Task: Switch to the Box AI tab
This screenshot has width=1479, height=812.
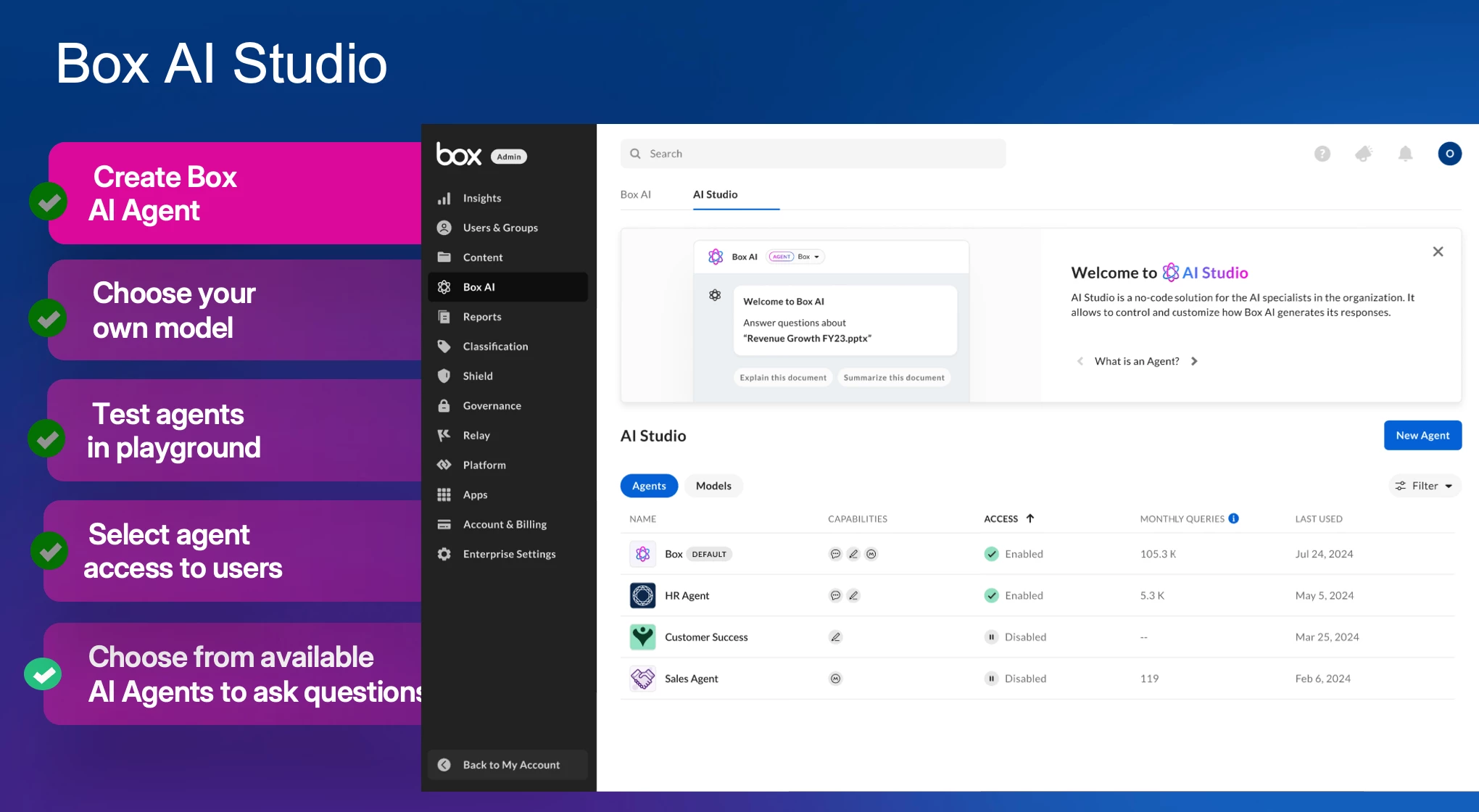Action: click(x=635, y=194)
